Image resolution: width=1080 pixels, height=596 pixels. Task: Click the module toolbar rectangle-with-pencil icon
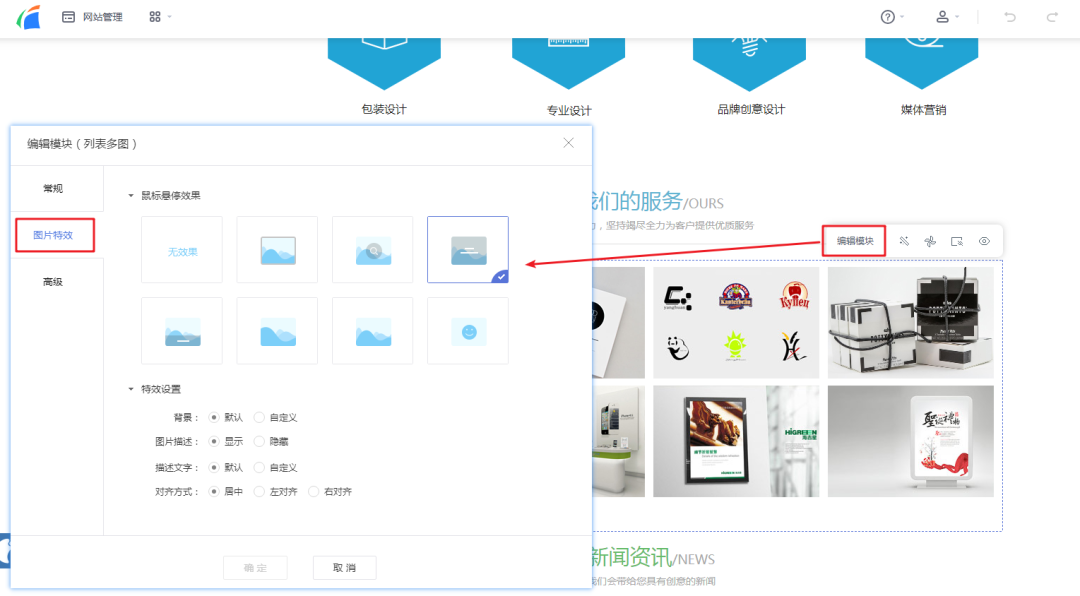coord(957,241)
